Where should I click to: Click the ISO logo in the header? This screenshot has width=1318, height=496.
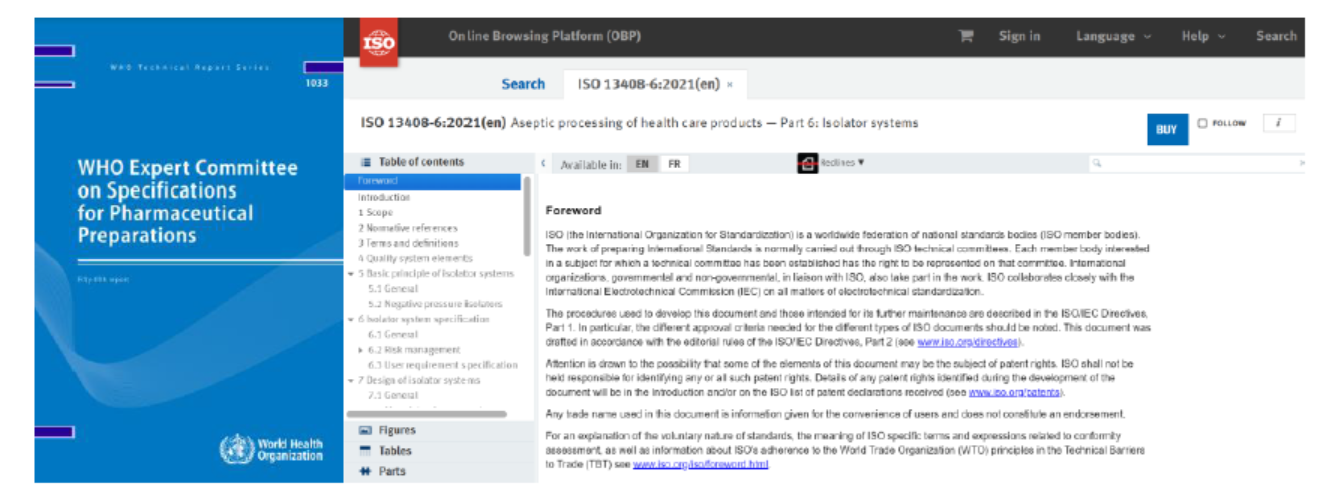(378, 43)
